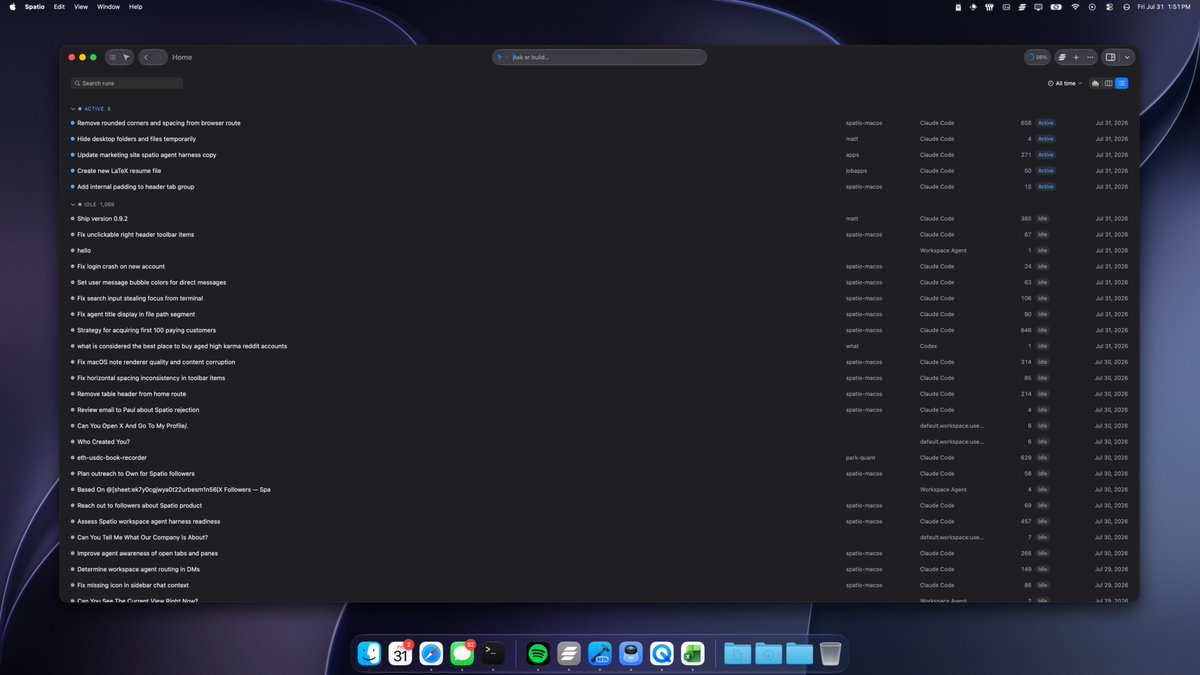Collapse the IDLE group
1200x675 pixels.
[73, 204]
